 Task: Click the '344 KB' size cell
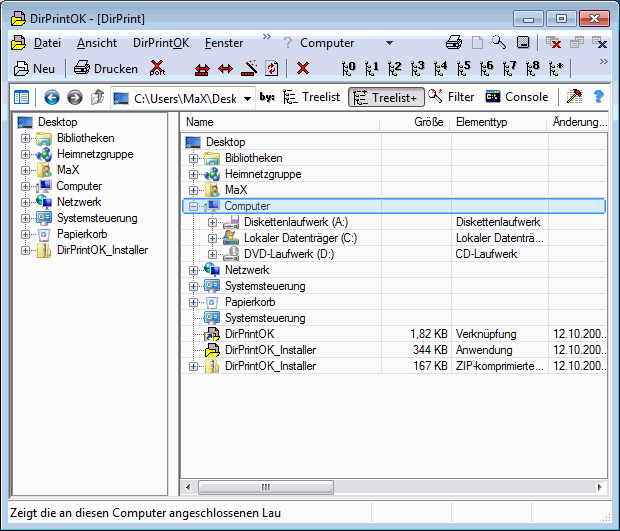coord(430,350)
